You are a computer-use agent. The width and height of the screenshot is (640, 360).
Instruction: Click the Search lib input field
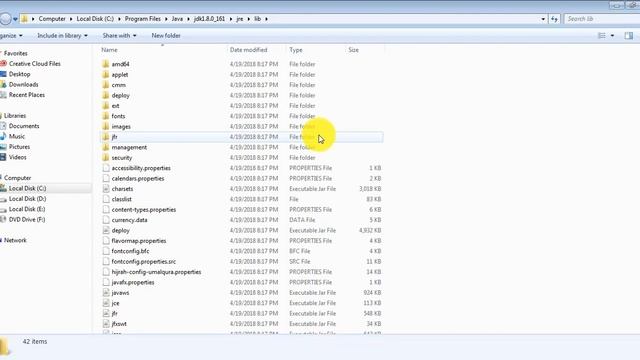click(602, 19)
